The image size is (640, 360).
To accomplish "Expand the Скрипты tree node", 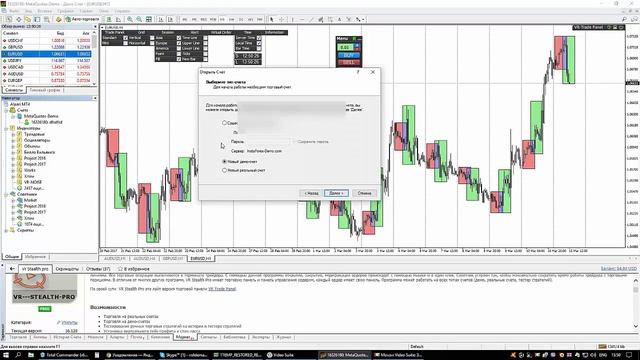I will [7, 230].
